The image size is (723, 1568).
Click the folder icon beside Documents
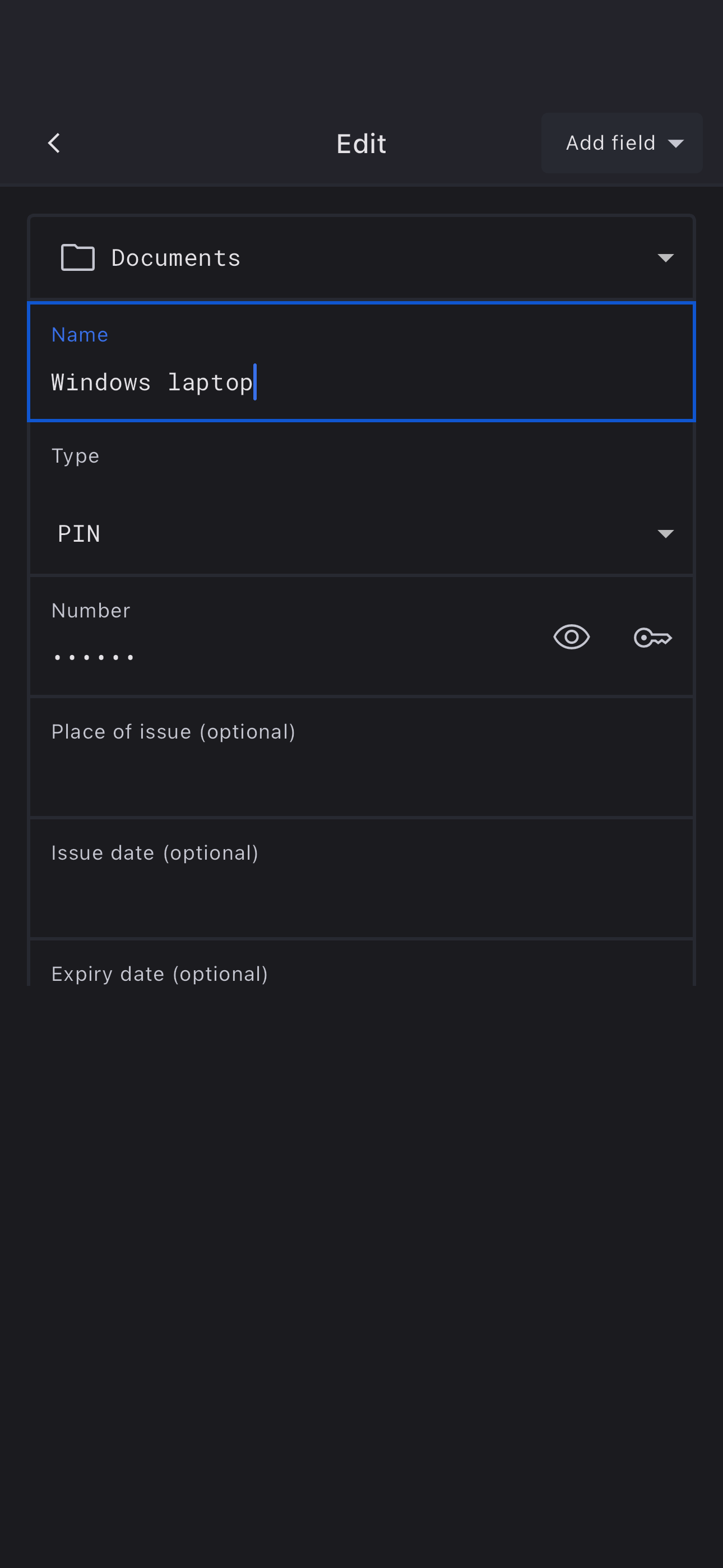point(78,257)
